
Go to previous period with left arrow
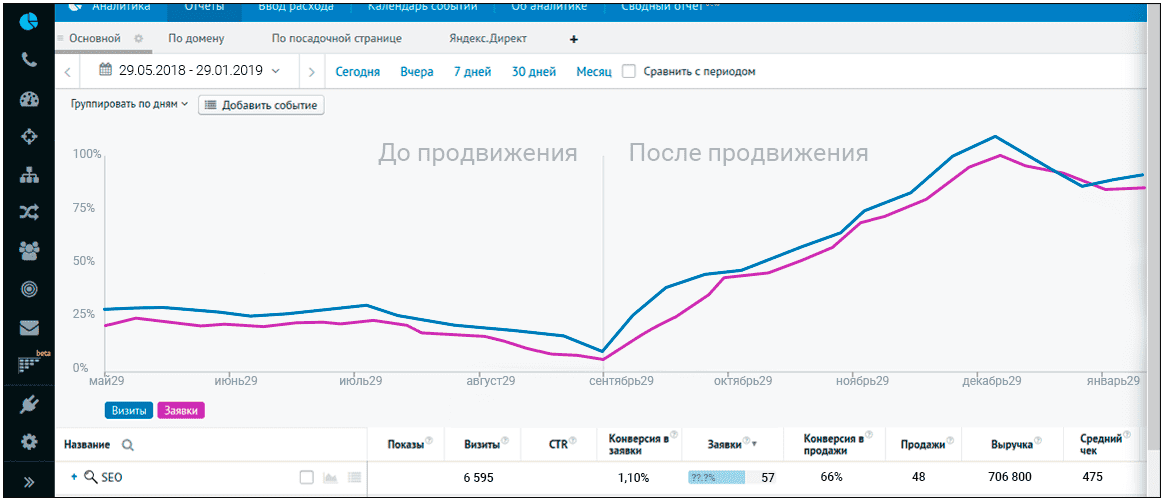click(x=68, y=72)
